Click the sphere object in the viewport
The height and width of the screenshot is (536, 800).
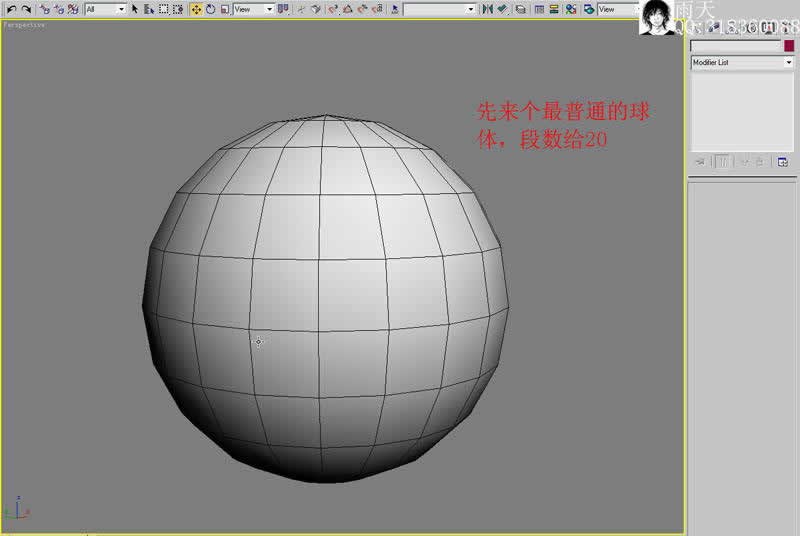click(325, 298)
